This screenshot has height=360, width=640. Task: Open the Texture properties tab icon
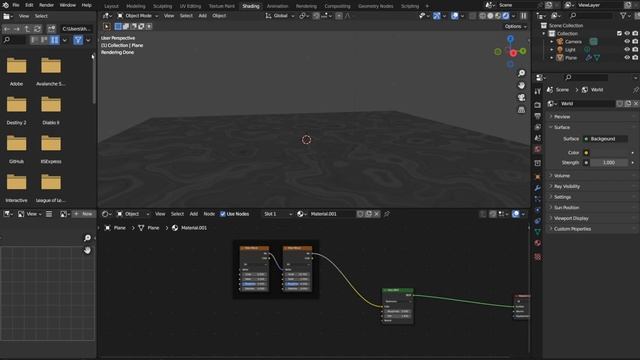(538, 257)
